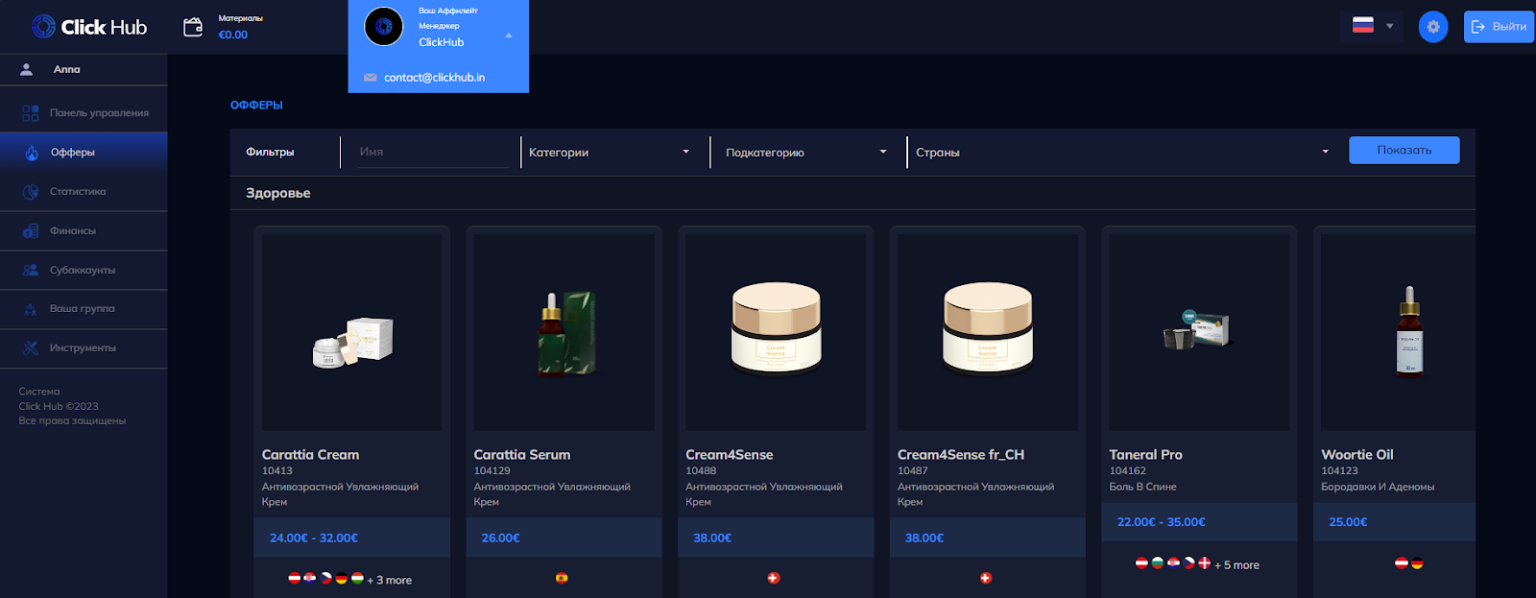
Task: Select Офферы in the sidebar
Action: point(84,152)
